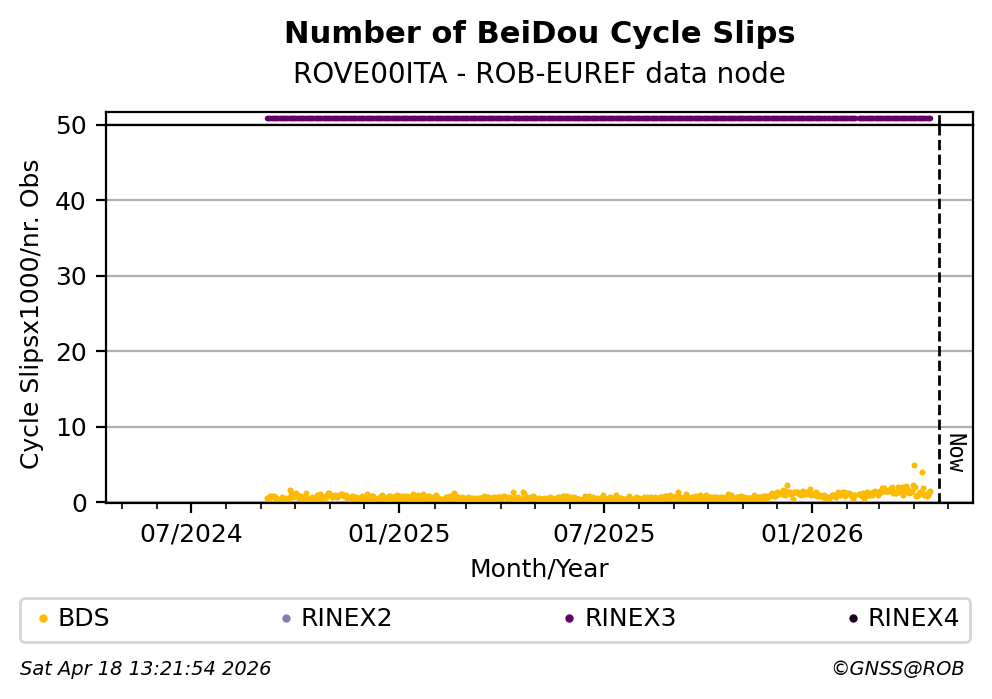Viewport: 992px width, 699px height.
Task: Click the y-axis tick label 50
Action: coord(83,126)
